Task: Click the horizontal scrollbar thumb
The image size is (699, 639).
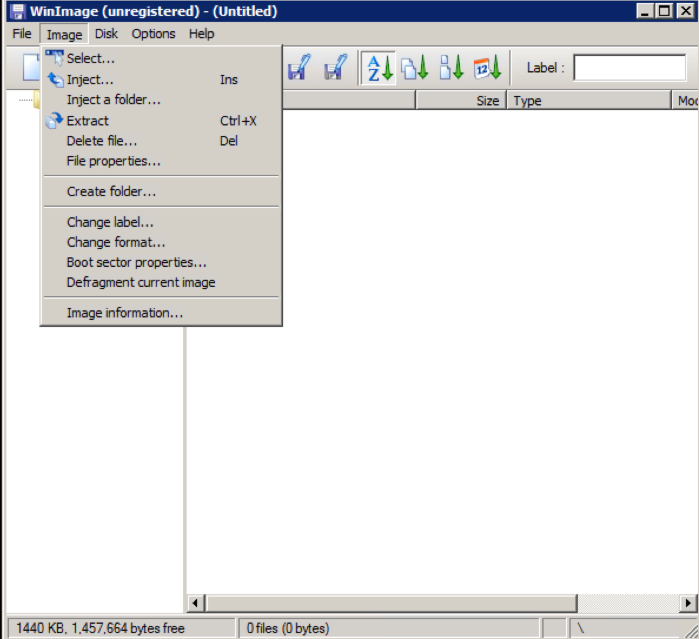Action: pos(391,603)
